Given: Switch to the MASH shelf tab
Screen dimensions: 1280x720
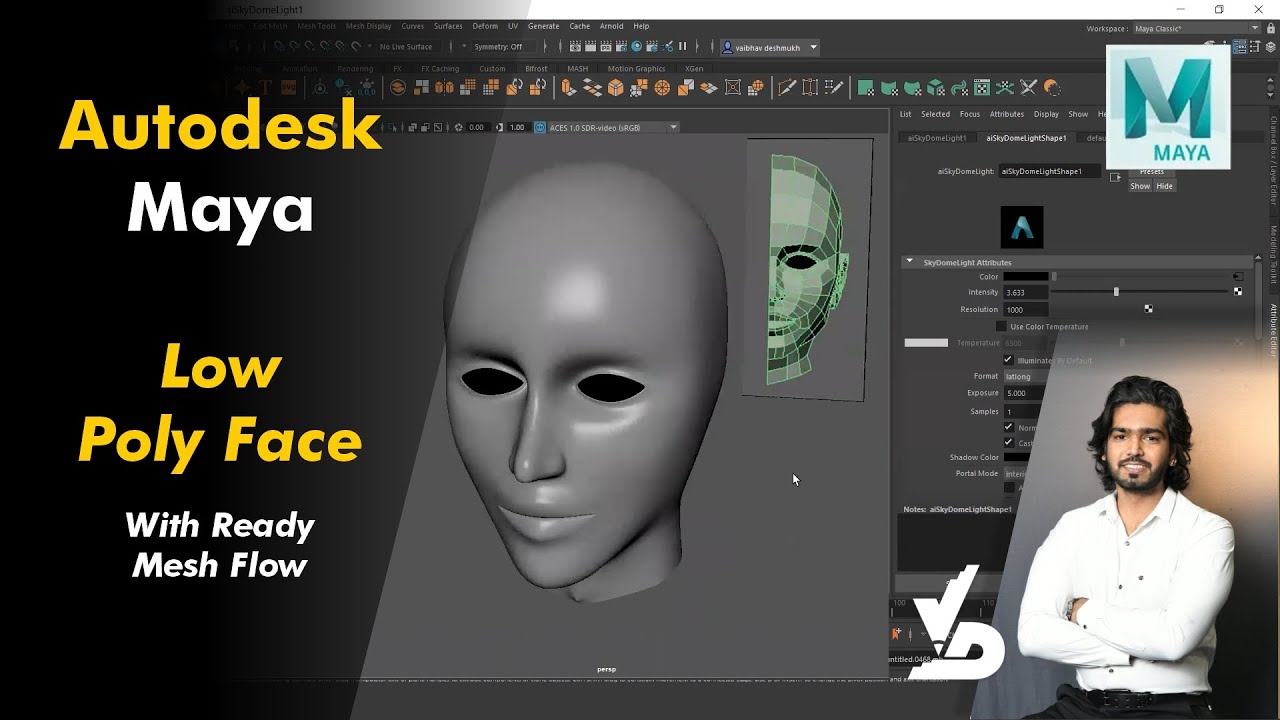Looking at the screenshot, I should (x=578, y=69).
